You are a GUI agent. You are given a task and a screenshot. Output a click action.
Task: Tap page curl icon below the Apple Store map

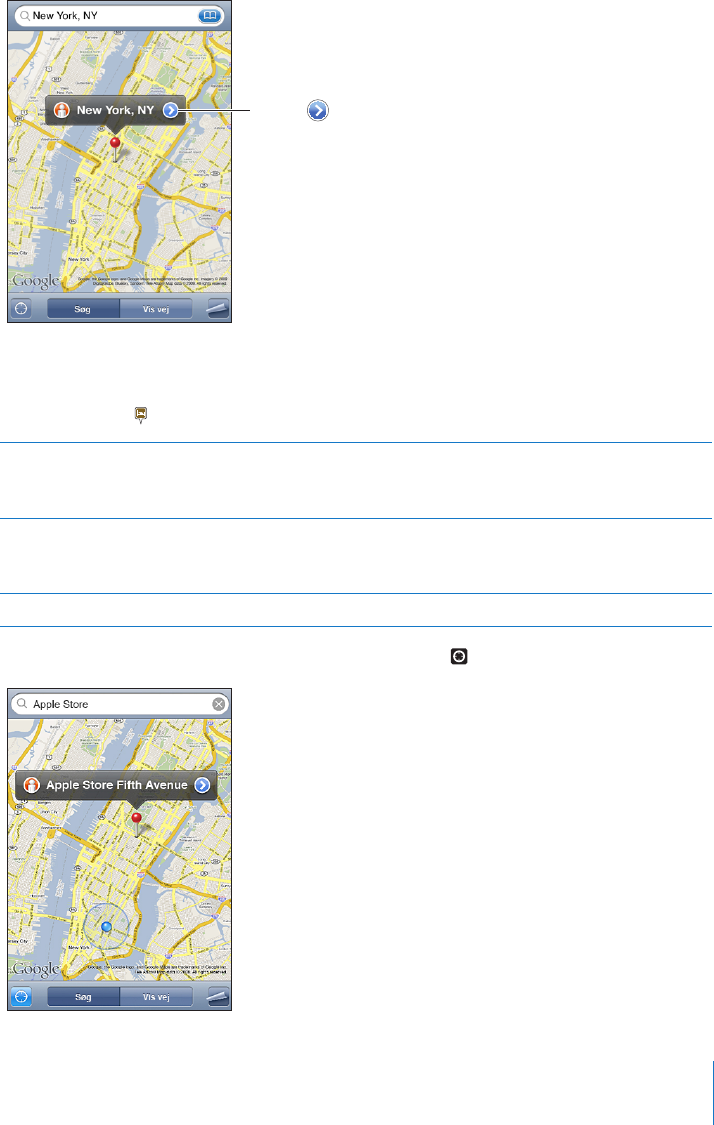(217, 997)
